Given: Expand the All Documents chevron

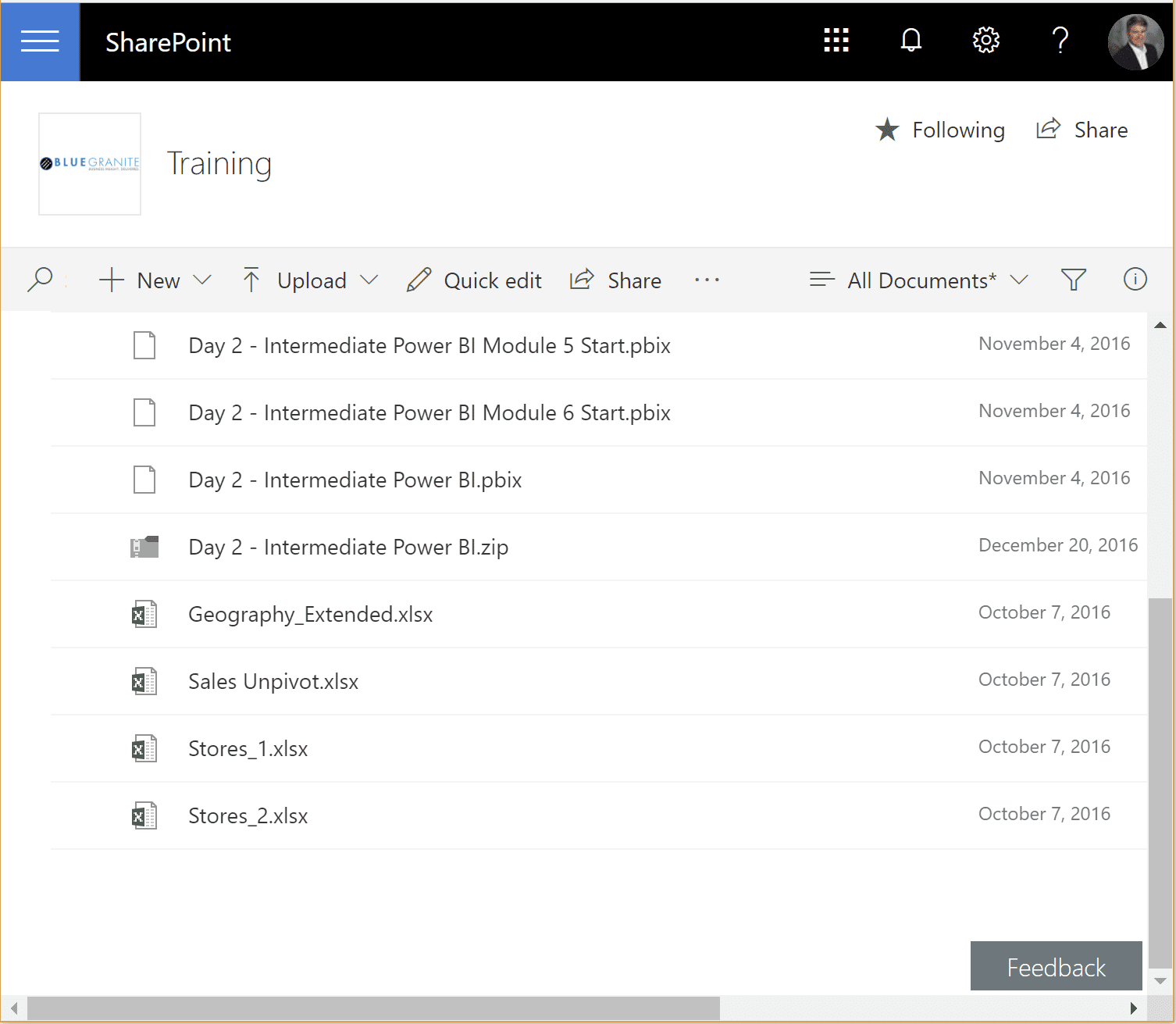Looking at the screenshot, I should click(x=1019, y=280).
